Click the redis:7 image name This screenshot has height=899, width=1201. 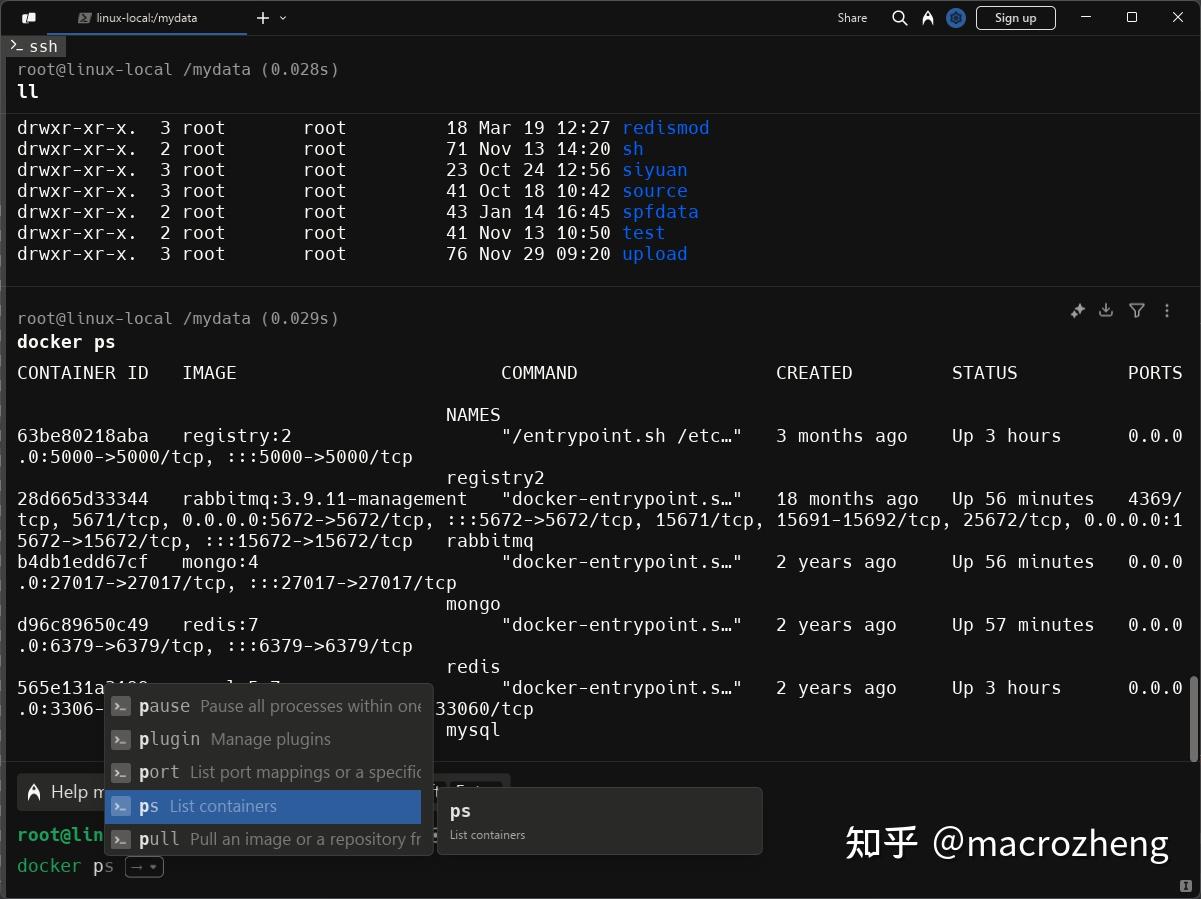(x=220, y=625)
